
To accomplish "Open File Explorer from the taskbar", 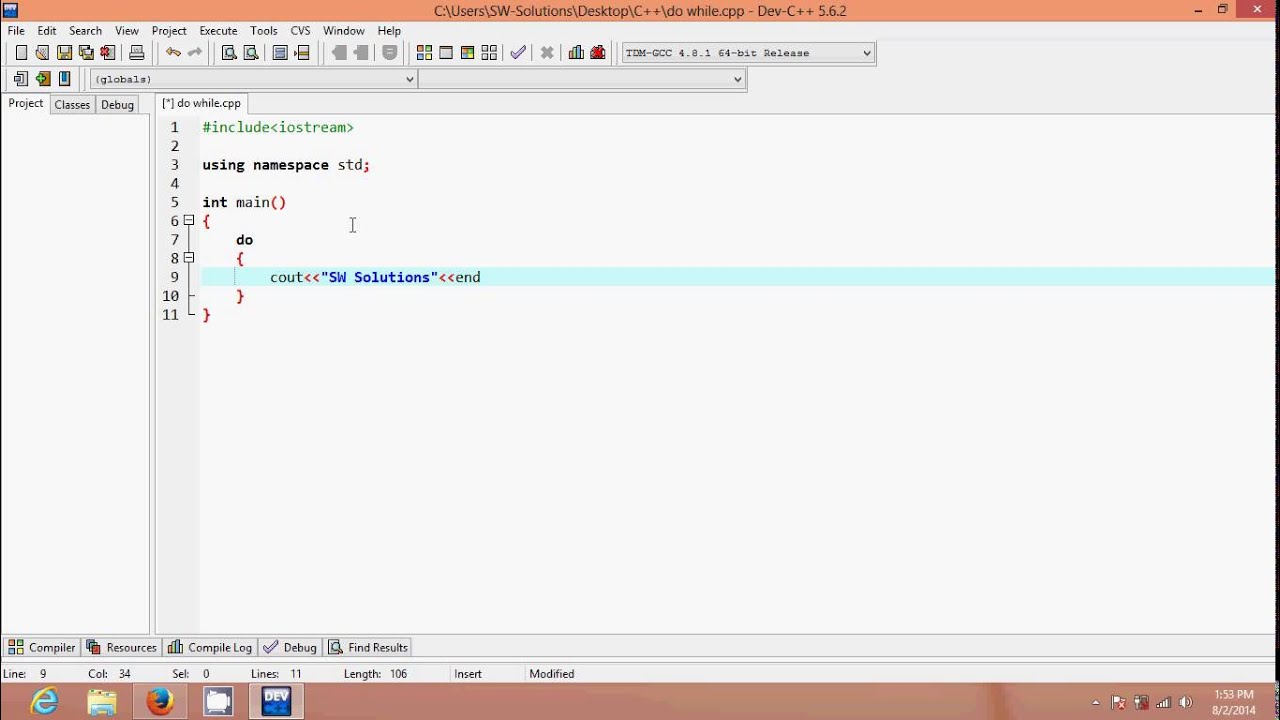I will (102, 702).
